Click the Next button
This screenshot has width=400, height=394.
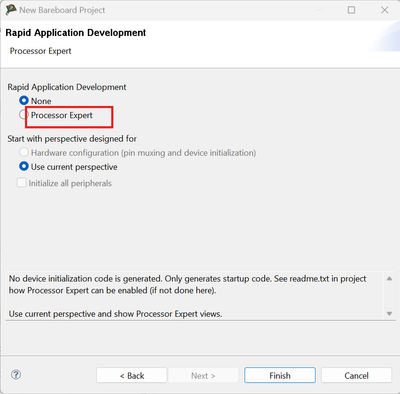click(203, 376)
